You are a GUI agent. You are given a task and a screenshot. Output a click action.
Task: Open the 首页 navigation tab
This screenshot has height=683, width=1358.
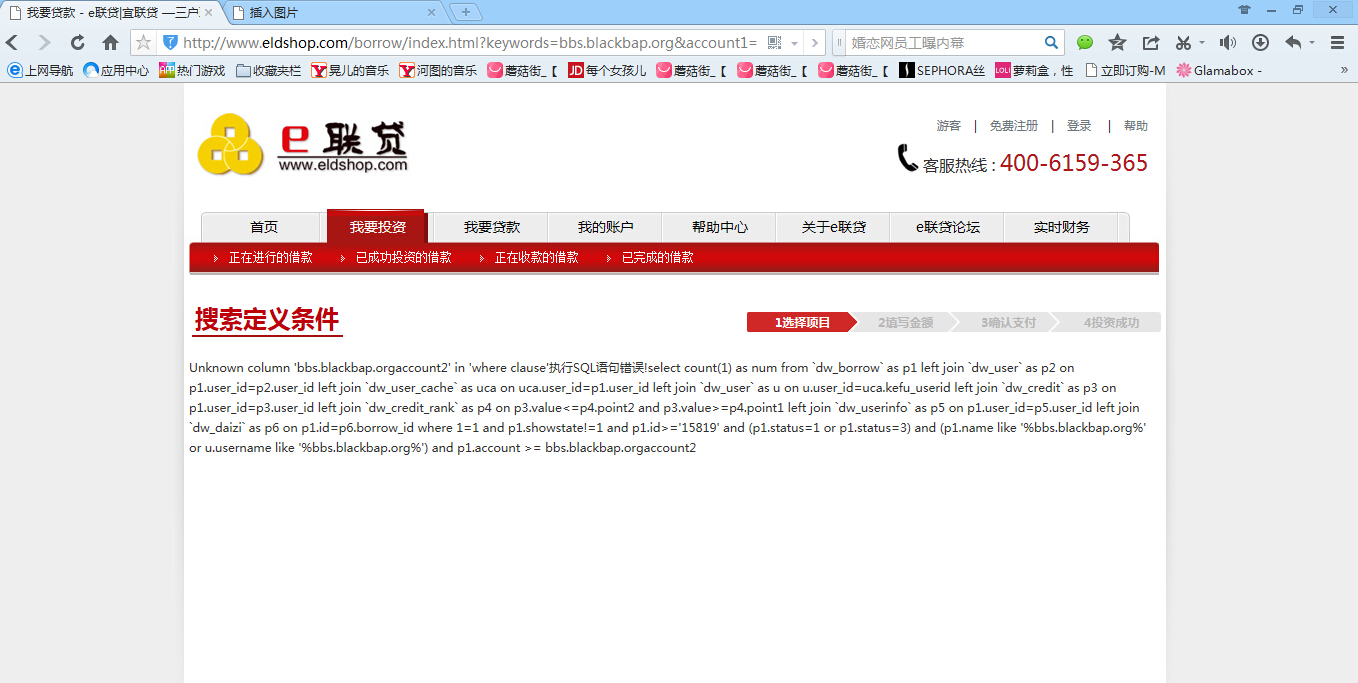pyautogui.click(x=264, y=227)
